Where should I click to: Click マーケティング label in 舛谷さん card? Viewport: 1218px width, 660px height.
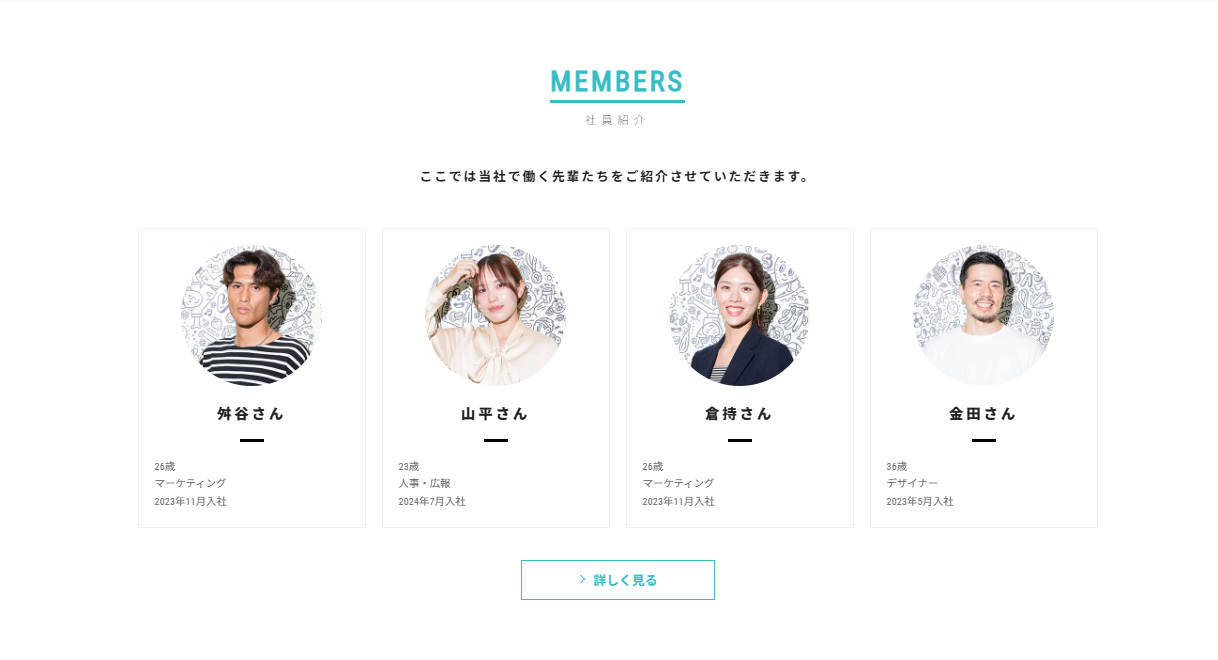190,483
